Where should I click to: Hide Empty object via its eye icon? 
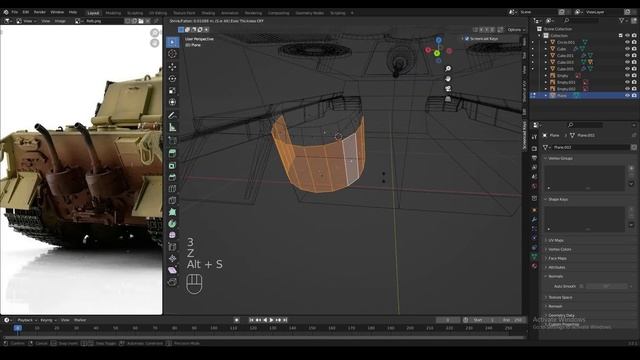627,76
